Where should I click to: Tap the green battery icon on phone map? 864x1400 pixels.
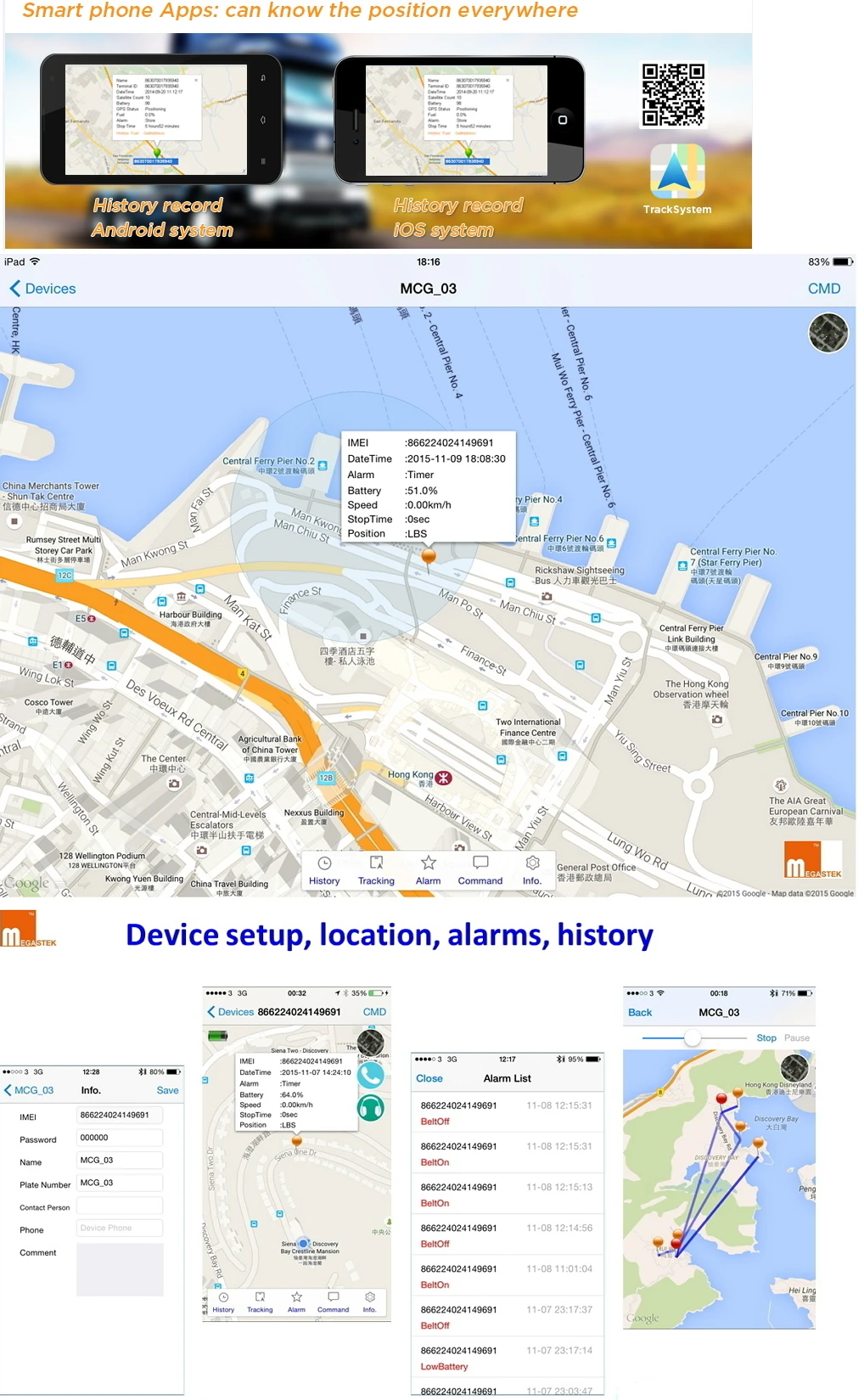(219, 1036)
